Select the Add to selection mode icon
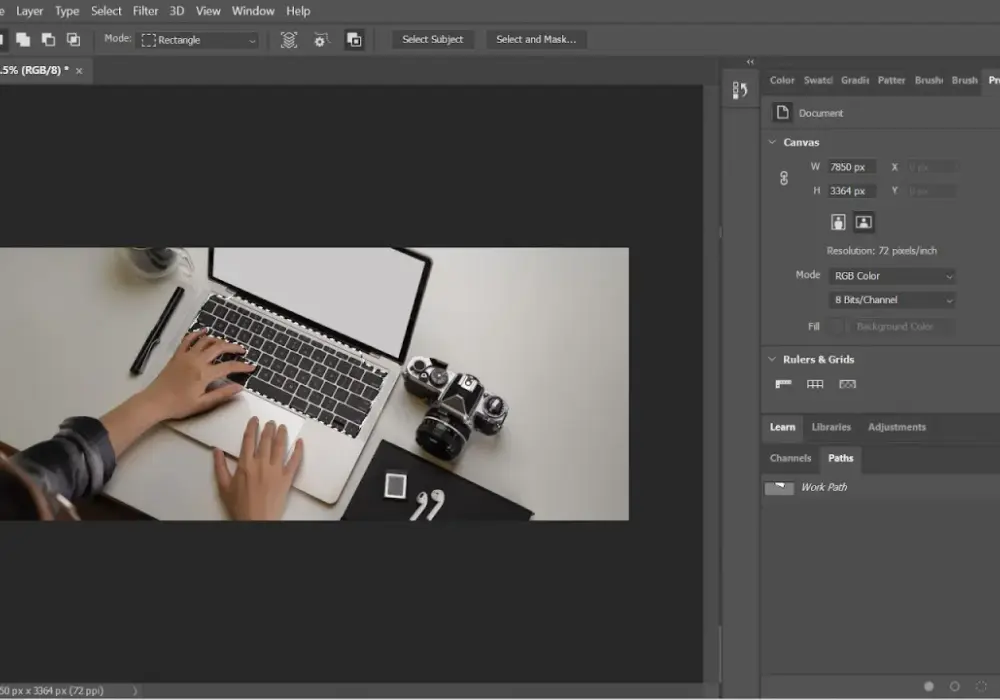 tap(23, 40)
